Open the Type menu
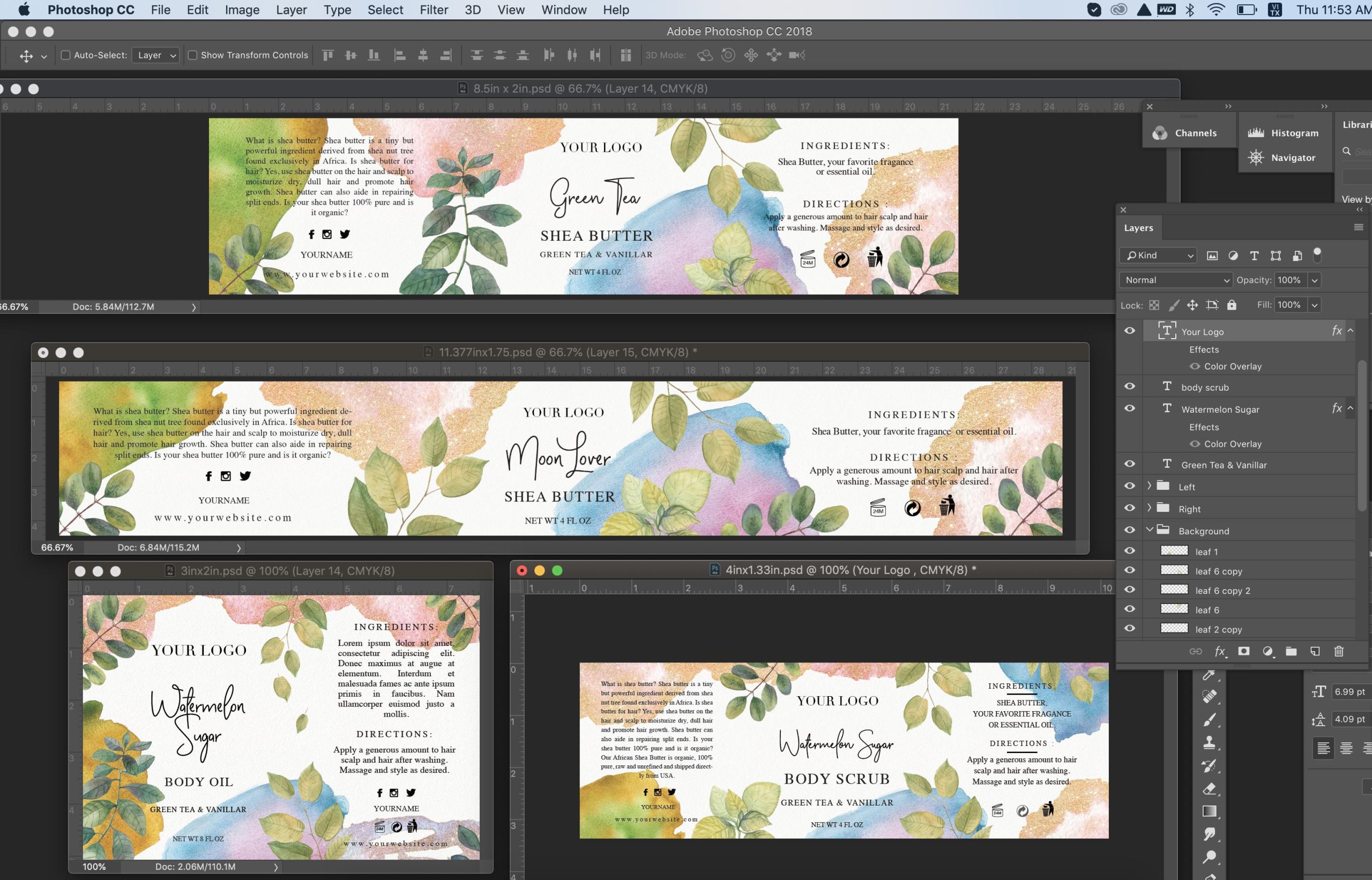The width and height of the screenshot is (1372, 880). (x=337, y=10)
